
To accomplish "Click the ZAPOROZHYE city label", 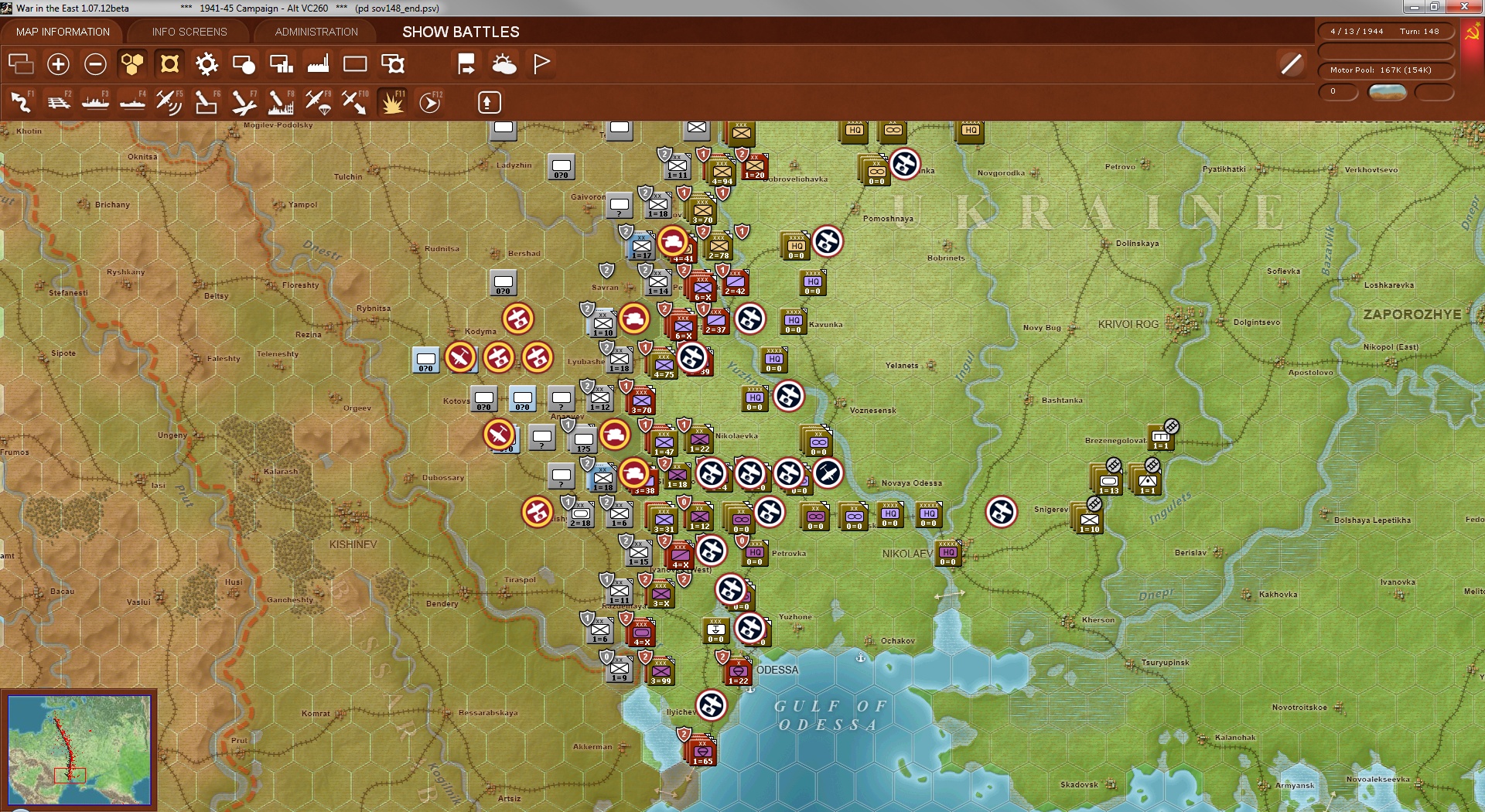I will click(x=1412, y=315).
